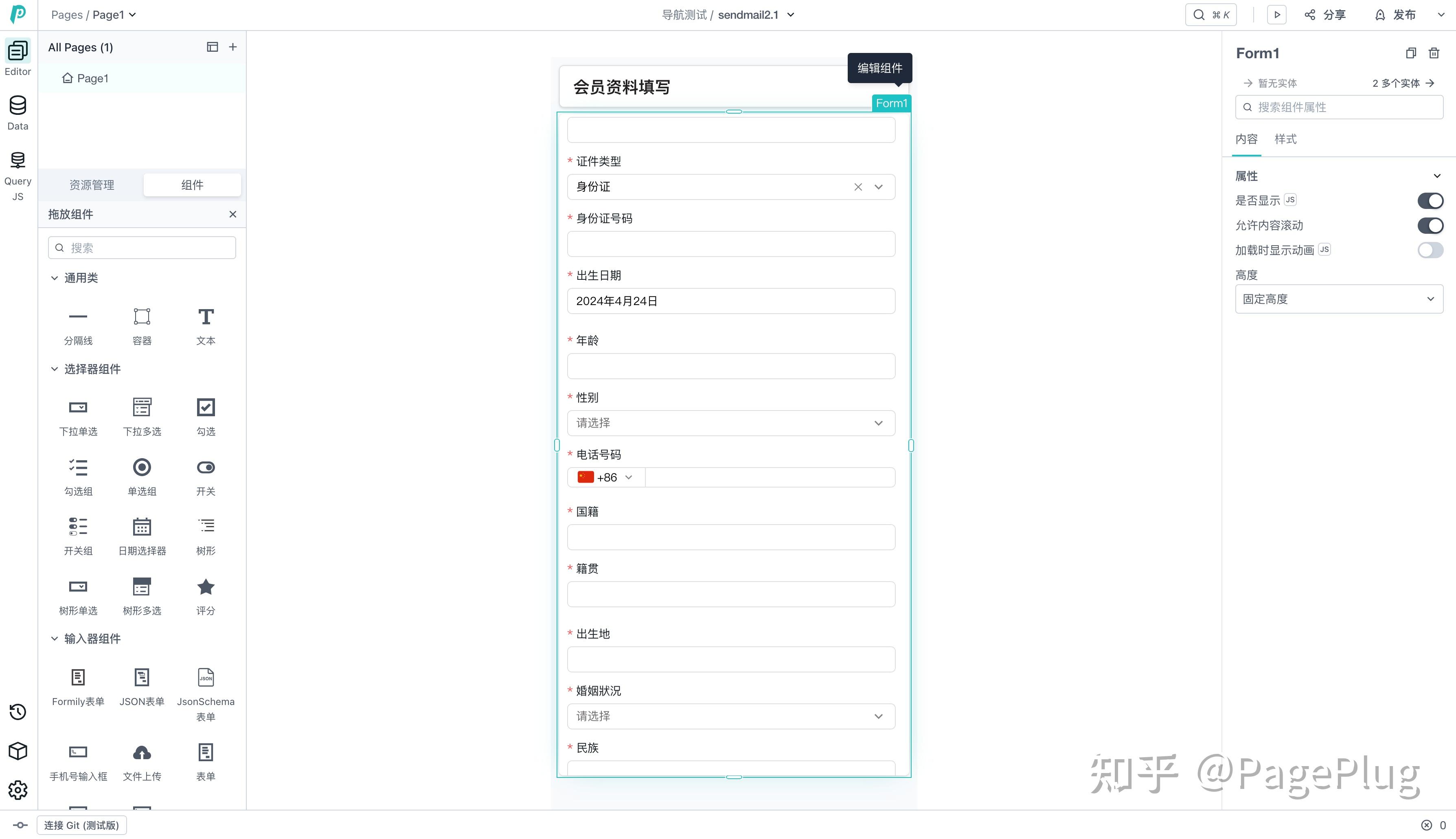Image resolution: width=1456 pixels, height=839 pixels.
Task: Collapse the 选择器组件 section
Action: pos(55,369)
